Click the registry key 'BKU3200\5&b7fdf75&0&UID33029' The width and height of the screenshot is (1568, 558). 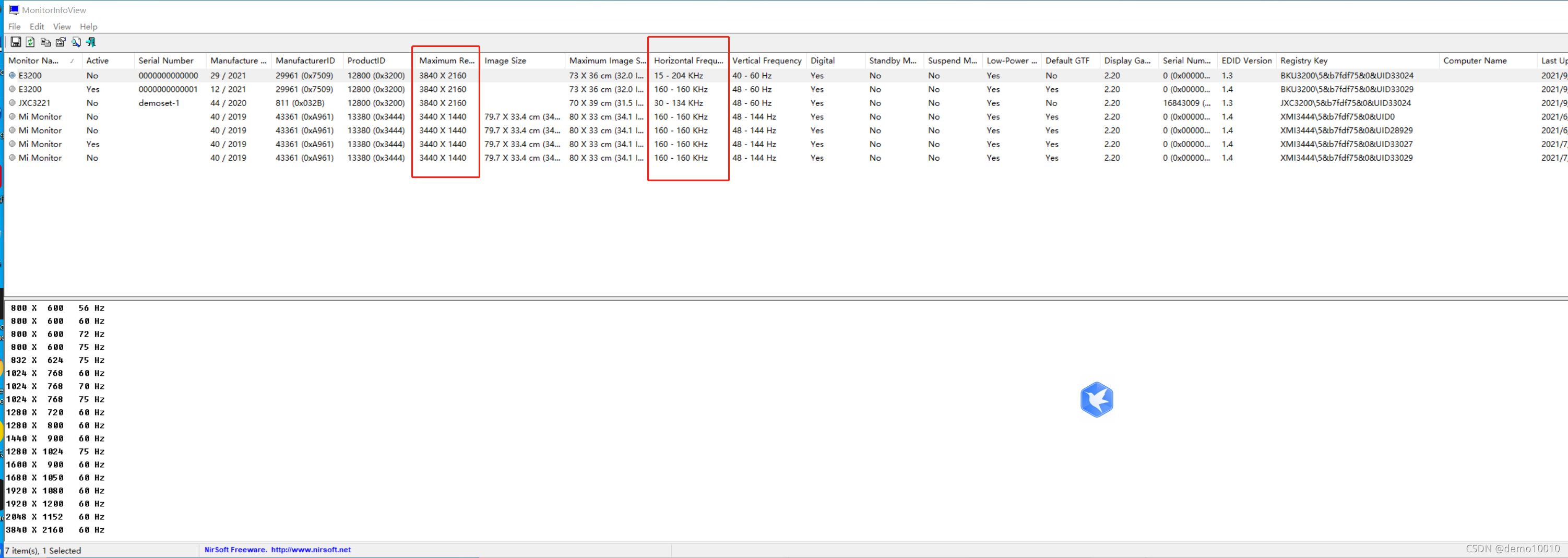(x=1347, y=89)
